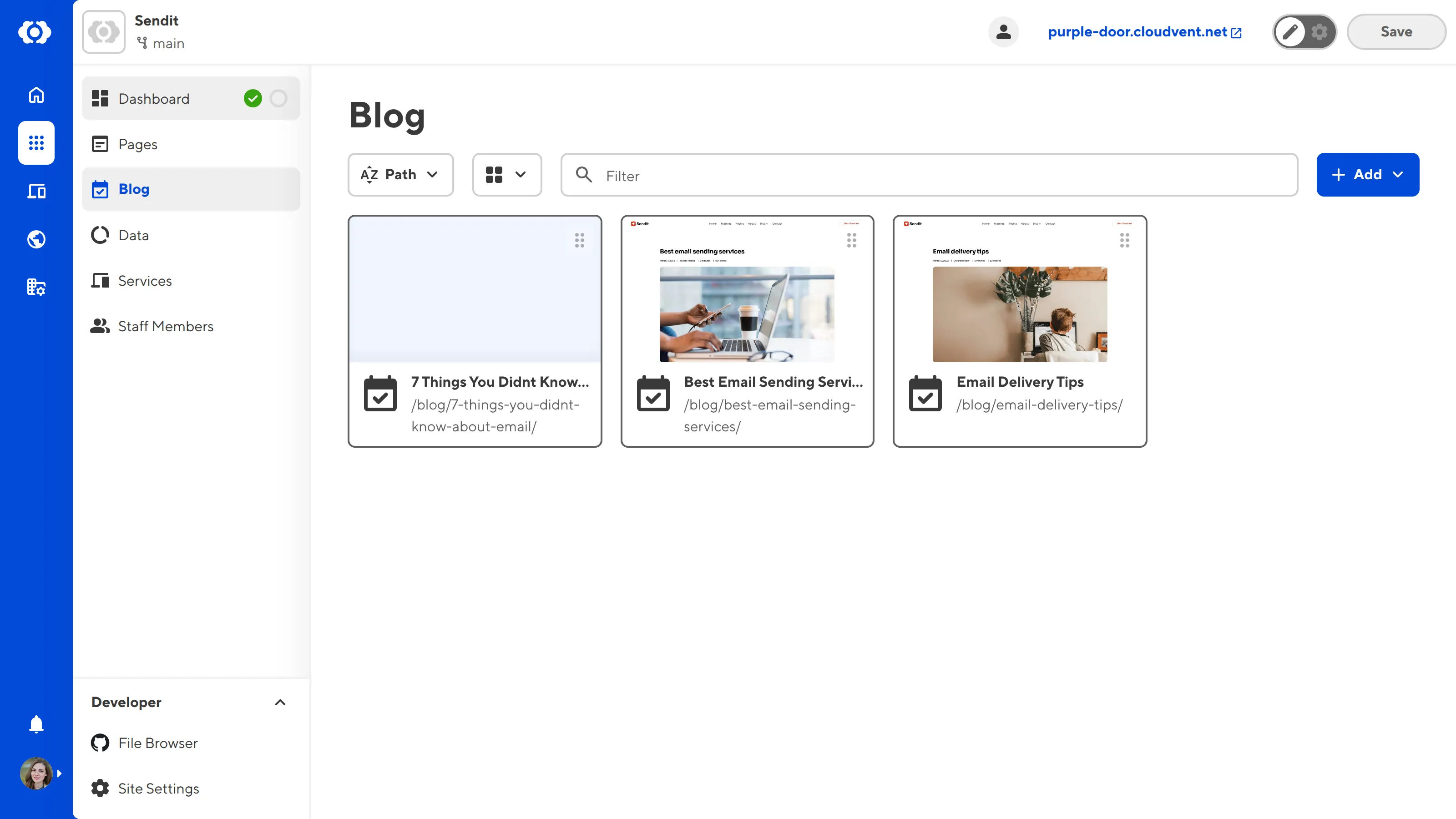Select the apps grid icon in the rail
Image resolution: width=1456 pixels, height=819 pixels.
tap(35, 143)
